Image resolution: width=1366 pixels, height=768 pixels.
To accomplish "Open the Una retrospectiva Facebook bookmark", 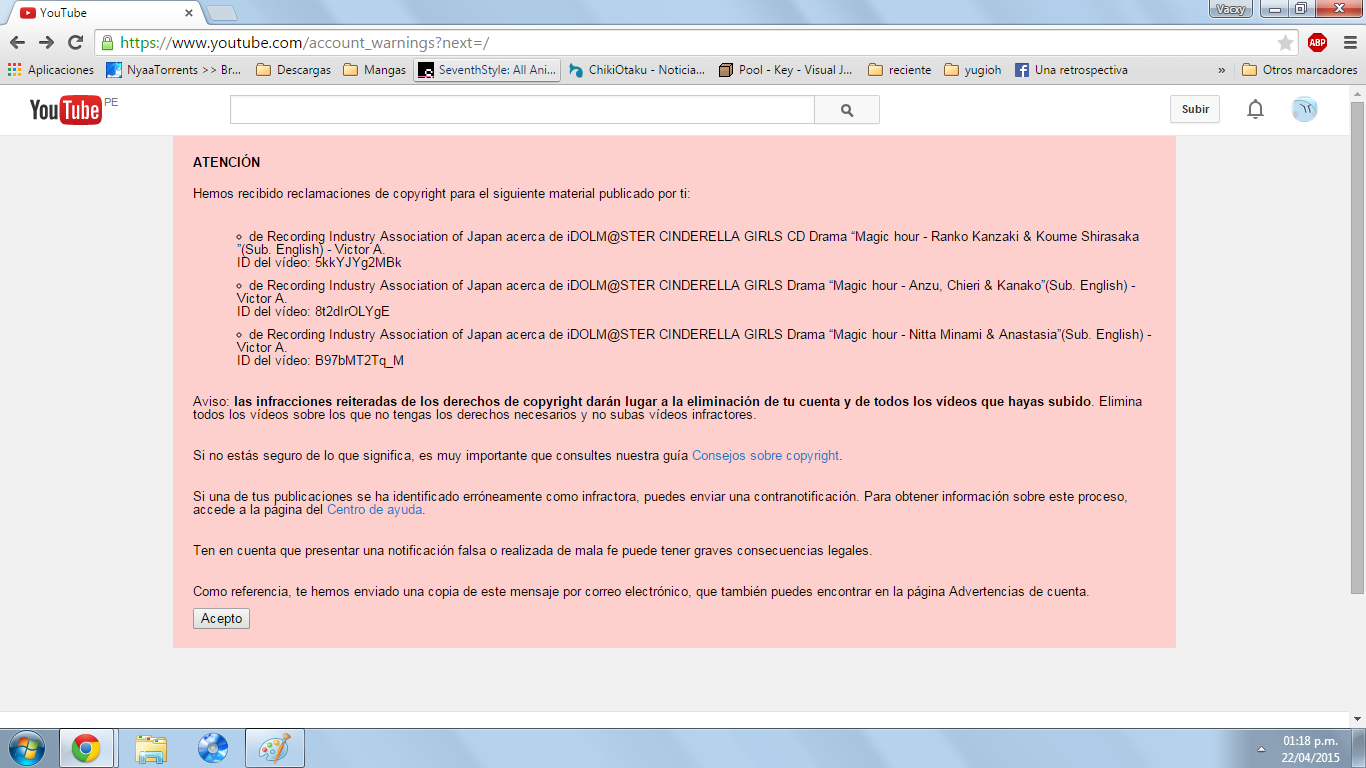I will pos(1071,70).
